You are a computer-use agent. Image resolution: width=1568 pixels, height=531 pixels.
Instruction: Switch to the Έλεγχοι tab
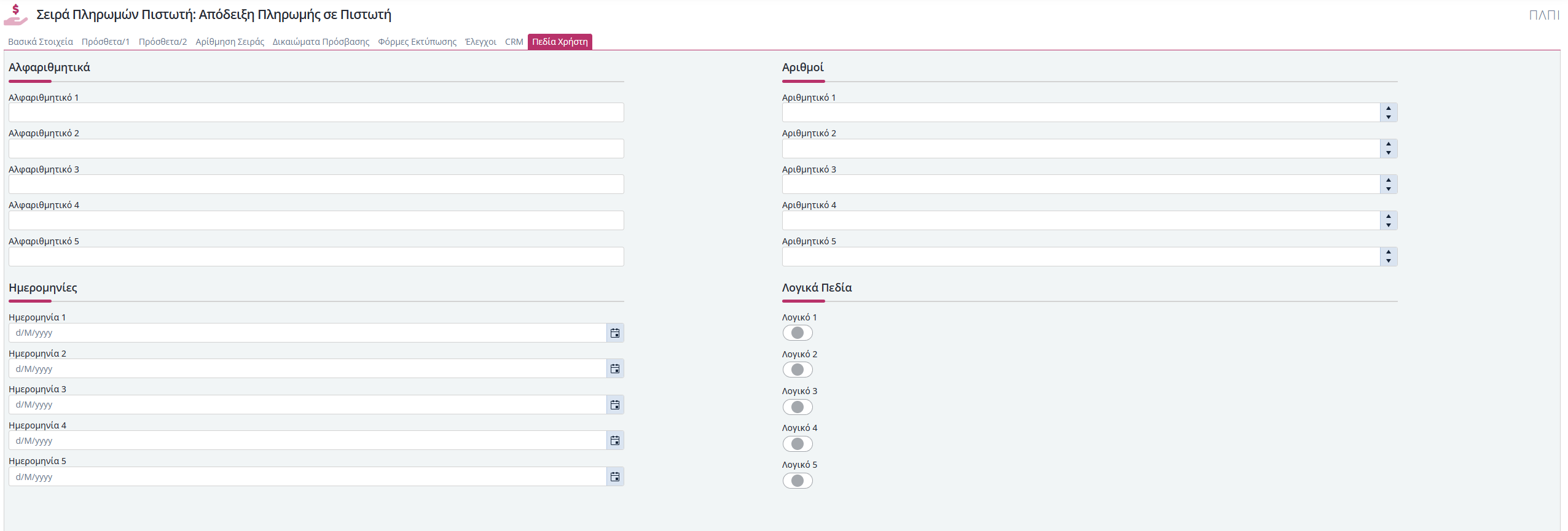point(480,42)
